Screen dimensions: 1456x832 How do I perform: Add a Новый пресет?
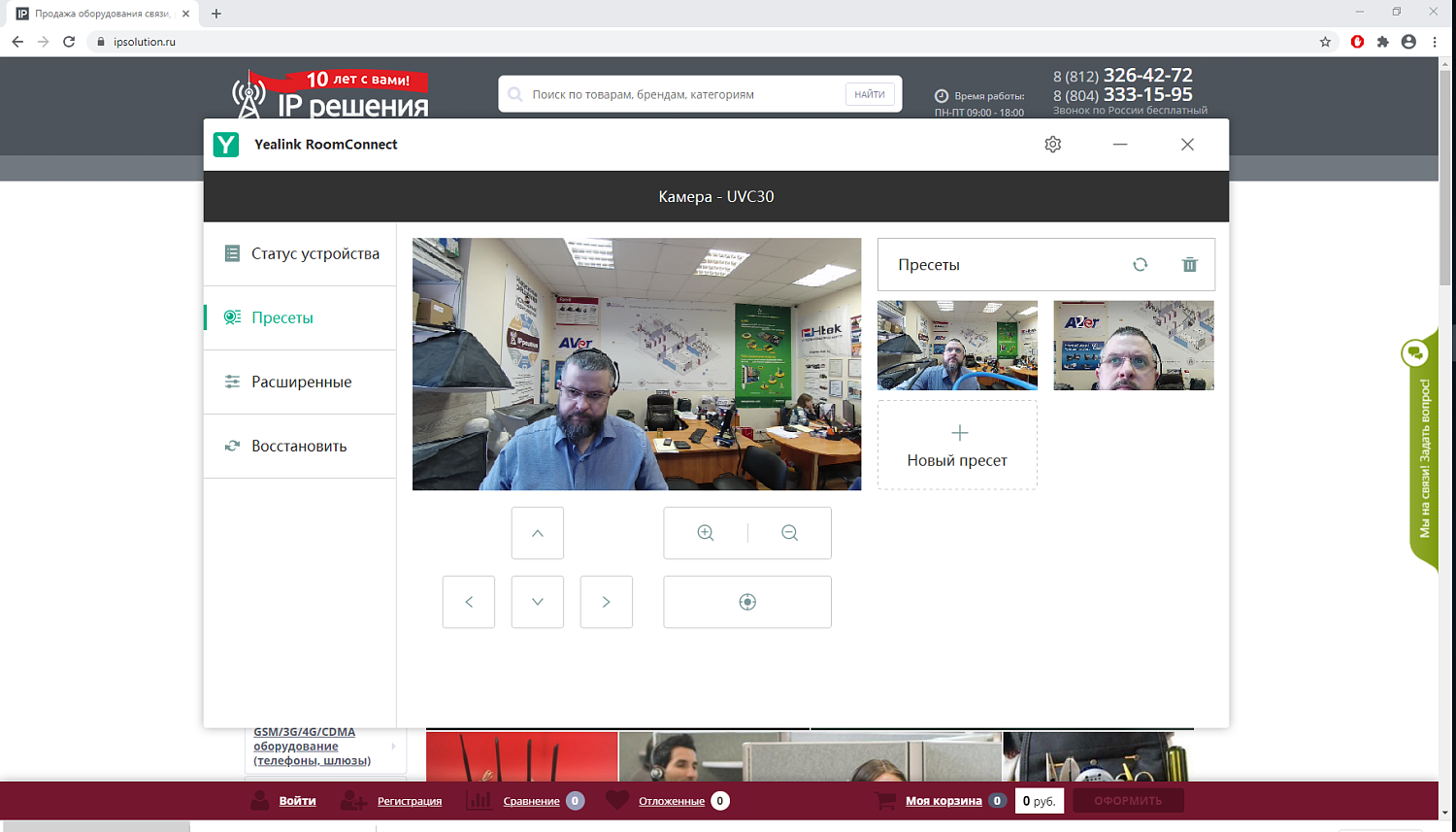(x=957, y=446)
